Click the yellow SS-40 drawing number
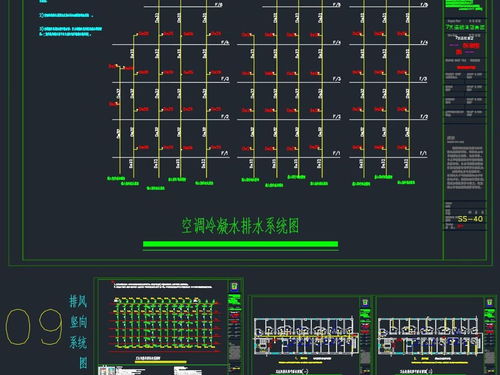Screen dimensions: 500x375 coord(470,219)
